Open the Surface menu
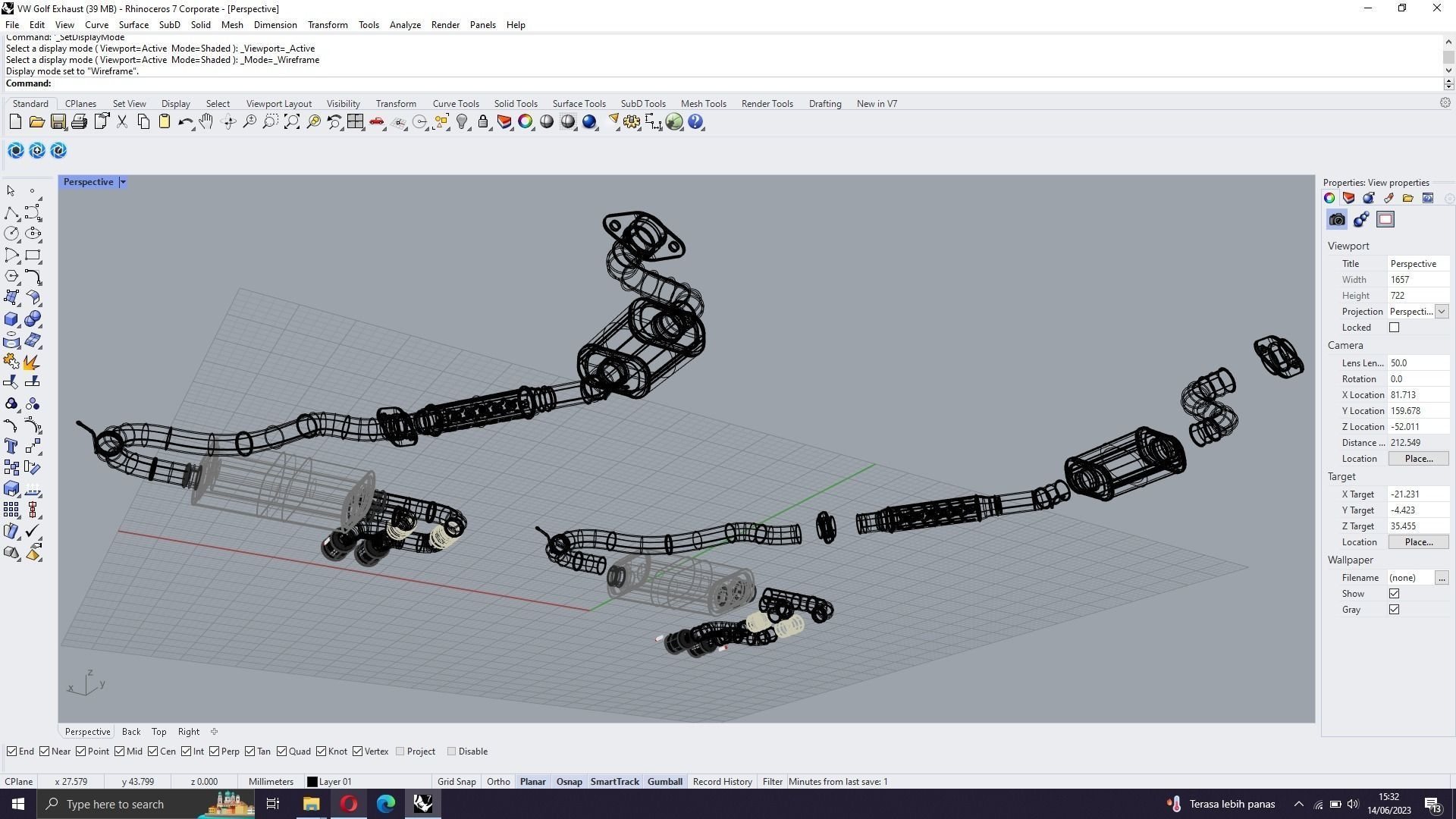Viewport: 1456px width, 819px height. (133, 25)
